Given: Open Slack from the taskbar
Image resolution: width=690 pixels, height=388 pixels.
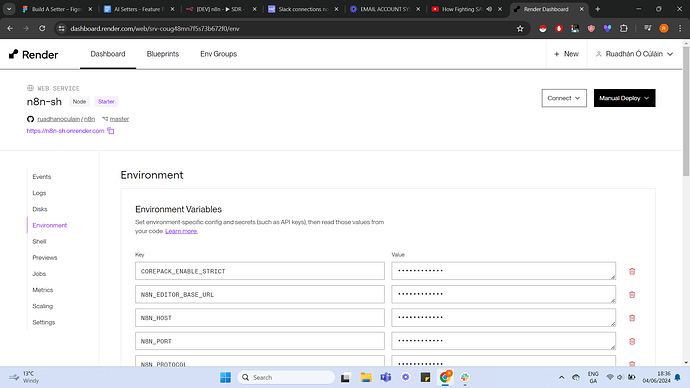Looking at the screenshot, I should pos(465,377).
